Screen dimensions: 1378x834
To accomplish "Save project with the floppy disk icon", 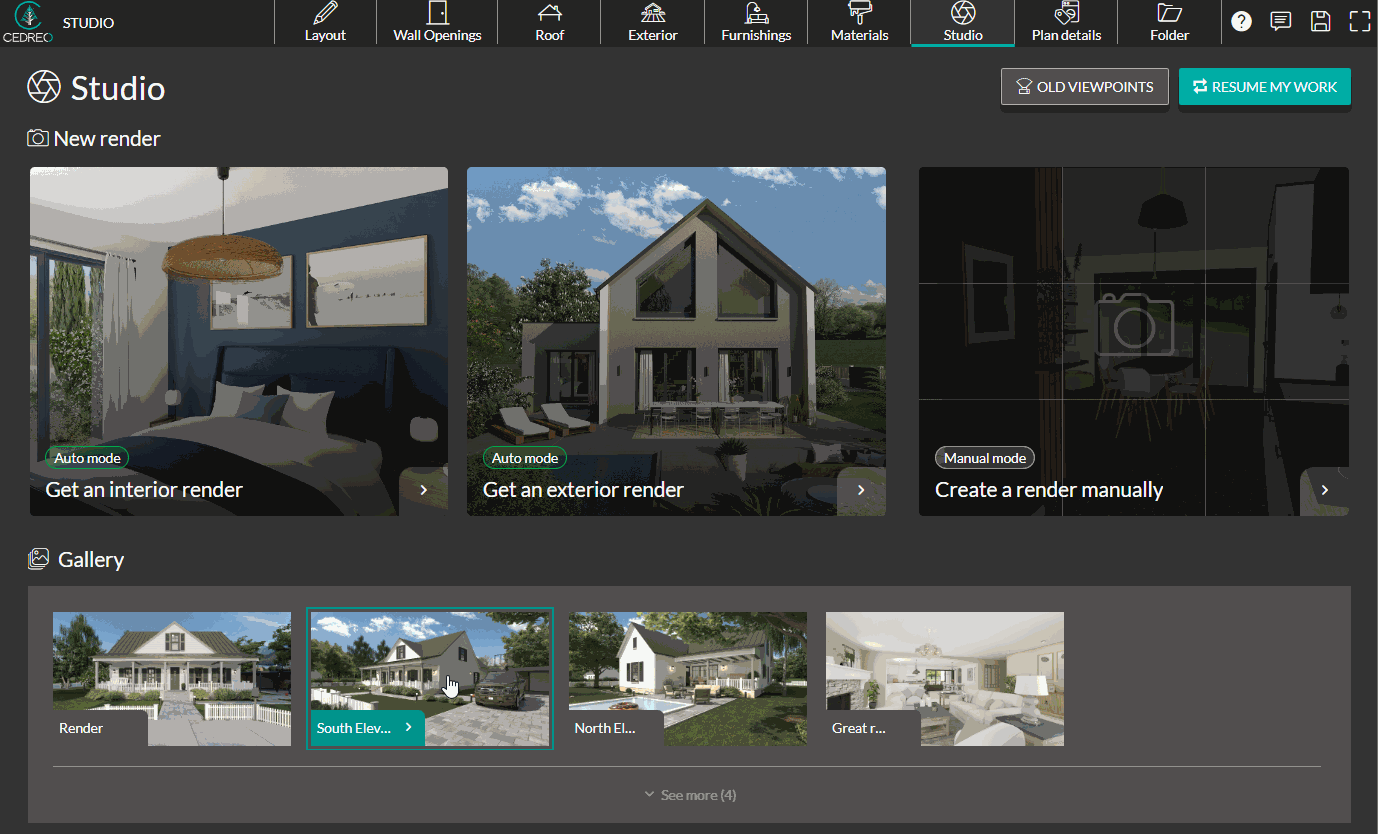I will tap(1320, 22).
